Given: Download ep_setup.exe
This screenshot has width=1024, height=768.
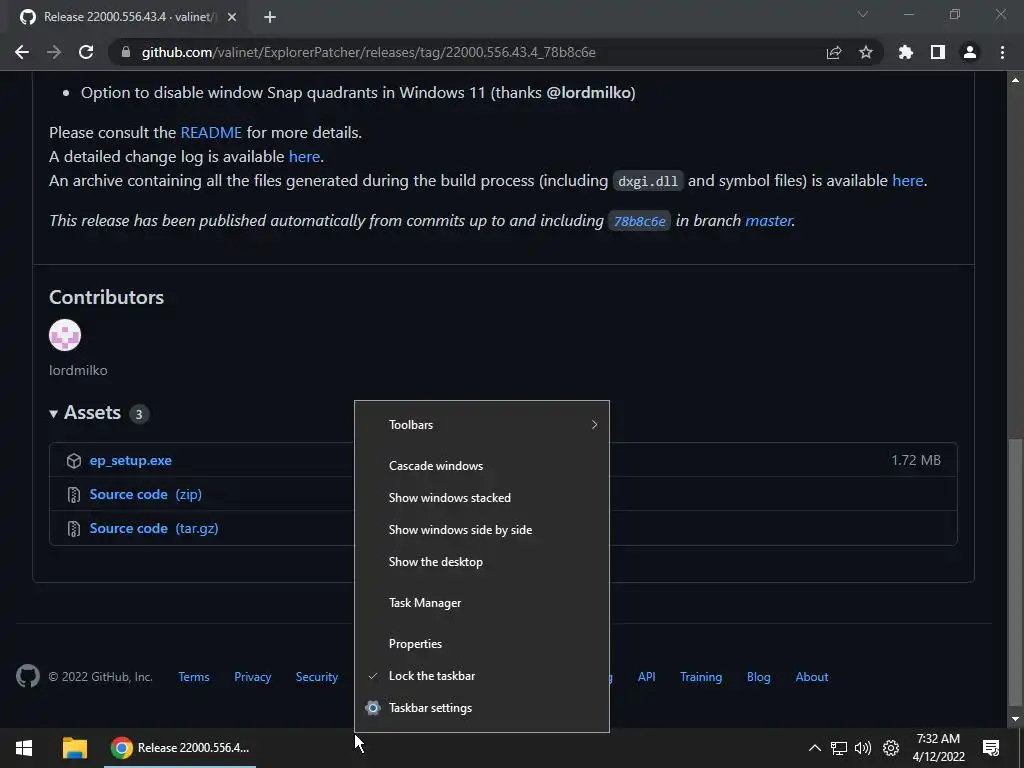Looking at the screenshot, I should coord(131,460).
